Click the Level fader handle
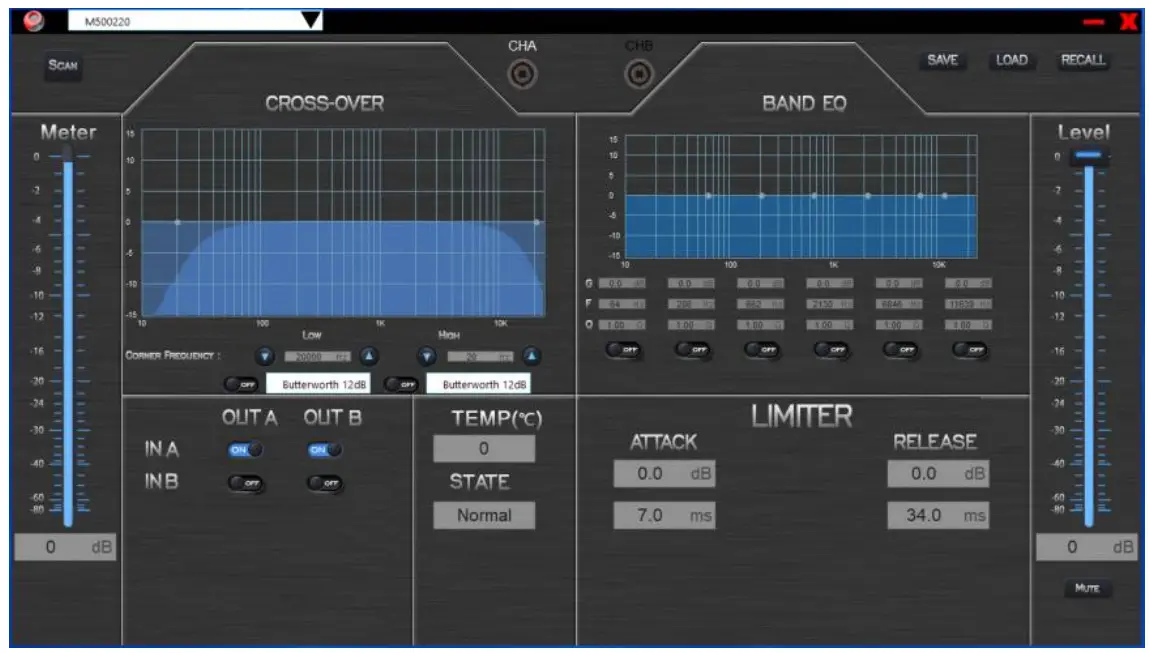This screenshot has height=653, width=1149. coord(1089,156)
